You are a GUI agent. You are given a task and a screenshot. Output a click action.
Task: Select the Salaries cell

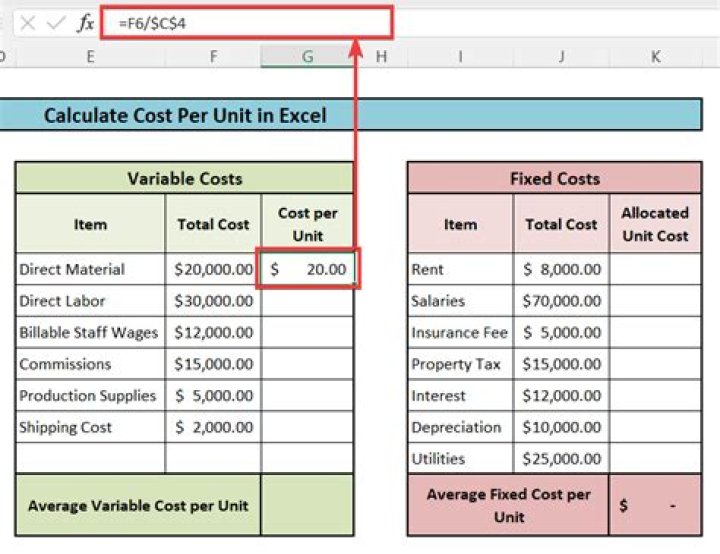pos(460,301)
